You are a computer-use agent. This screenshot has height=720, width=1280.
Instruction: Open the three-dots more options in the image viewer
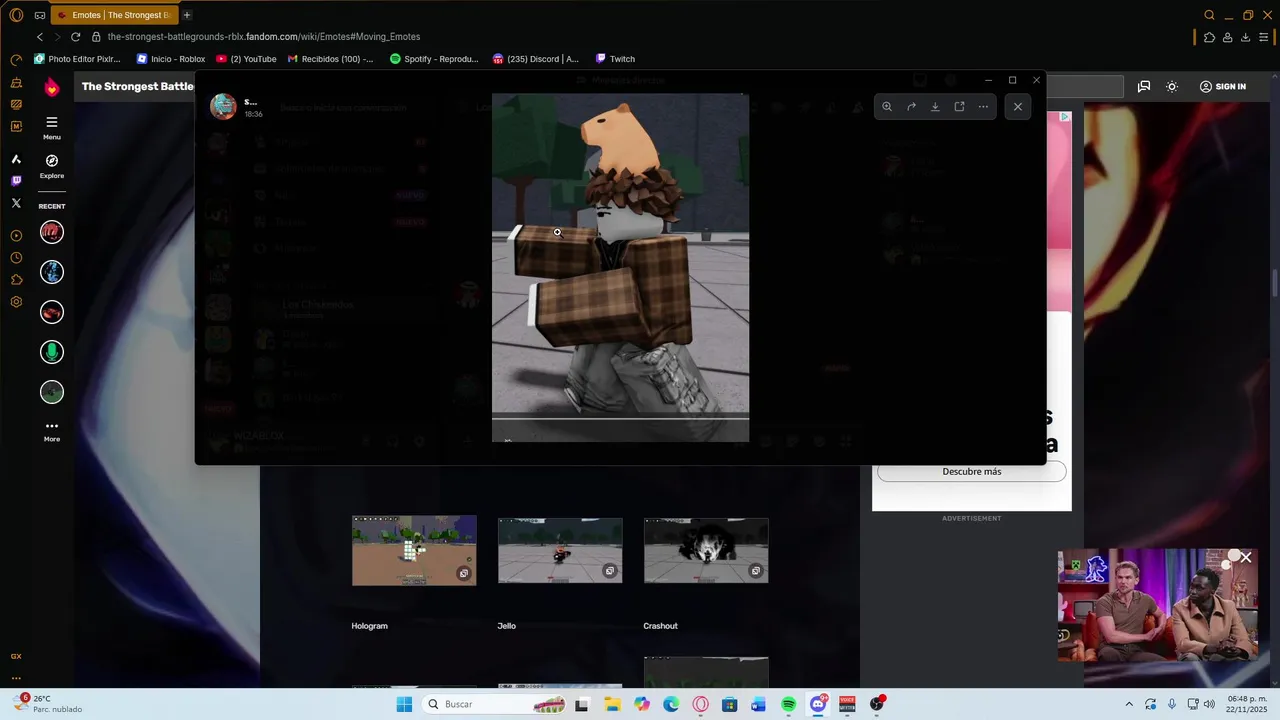pyautogui.click(x=983, y=106)
